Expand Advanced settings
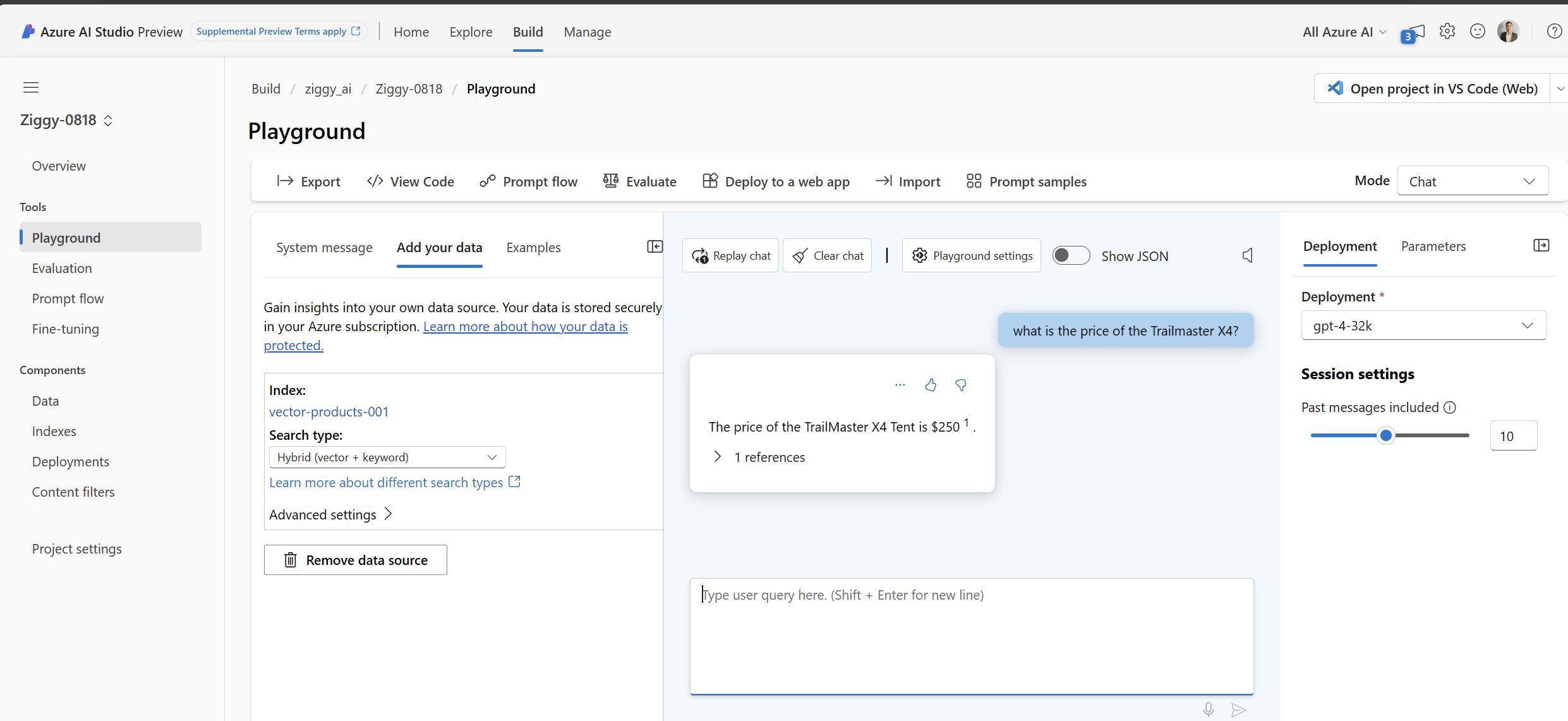Image resolution: width=1568 pixels, height=721 pixels. point(330,514)
